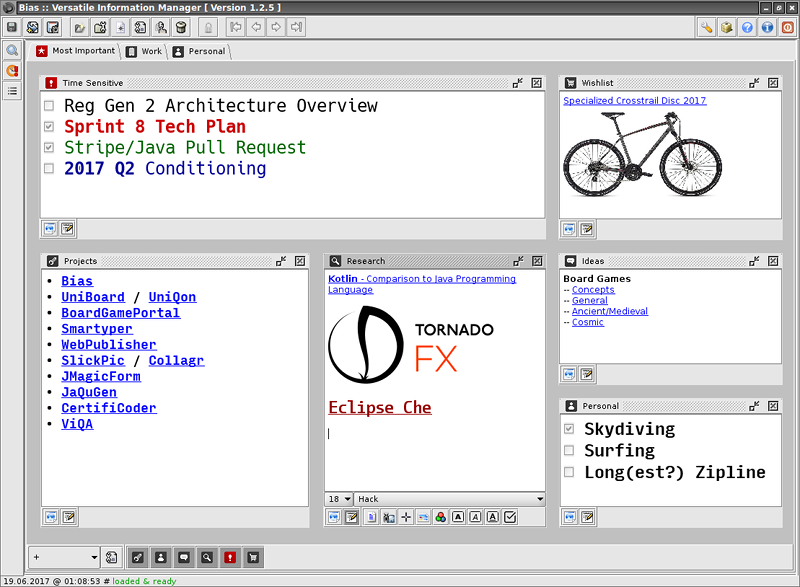Check the Surfing checkbox

(569, 450)
